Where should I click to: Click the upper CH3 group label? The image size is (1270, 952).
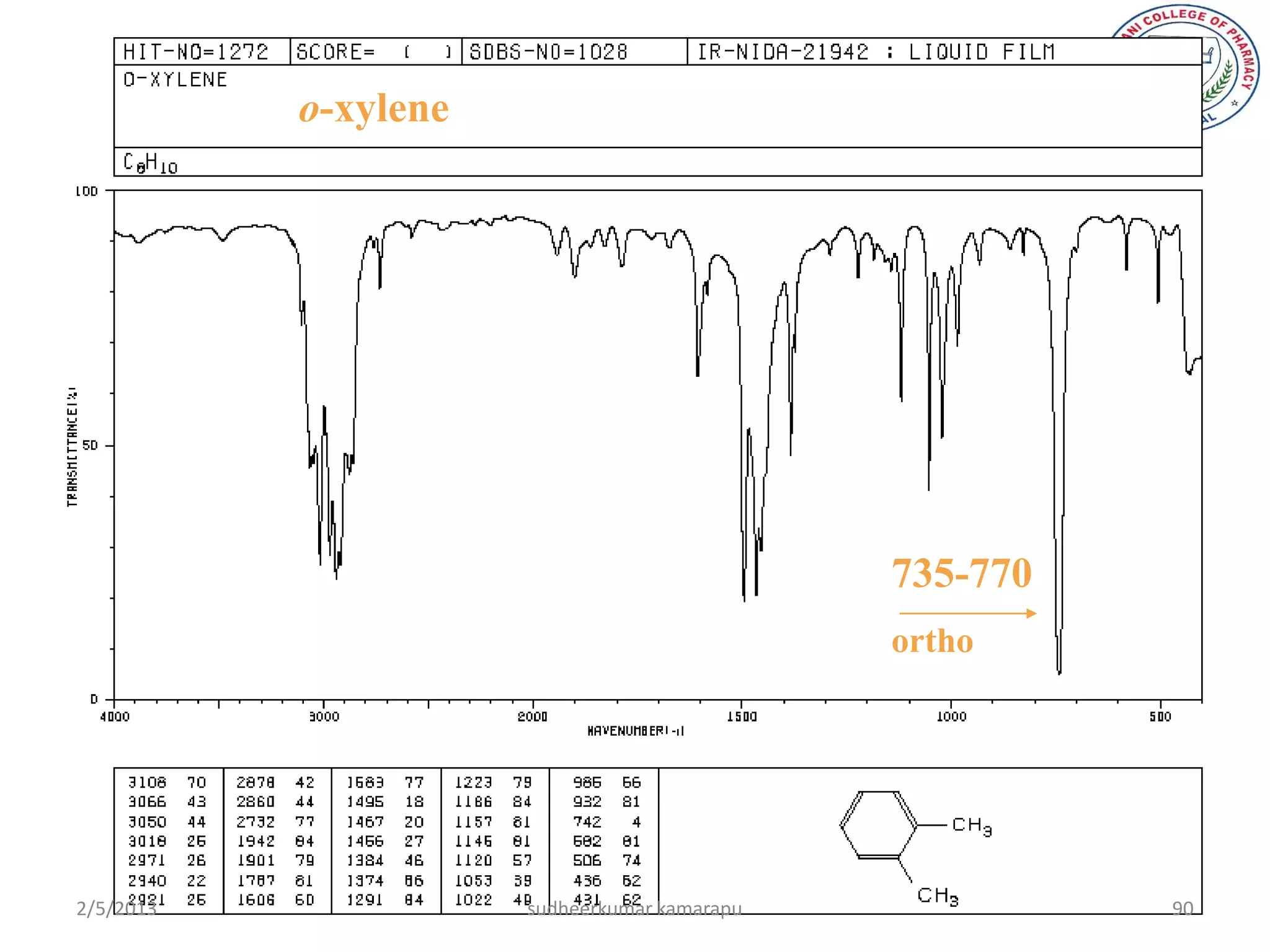[x=972, y=826]
